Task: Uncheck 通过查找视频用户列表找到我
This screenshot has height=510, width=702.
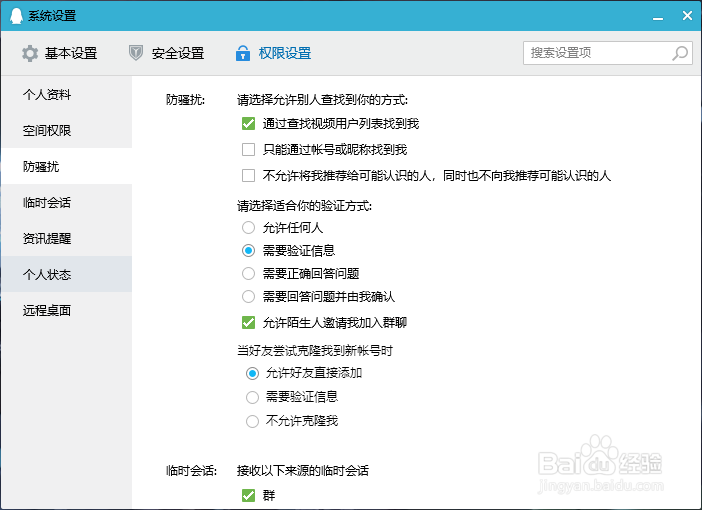Action: (248, 124)
